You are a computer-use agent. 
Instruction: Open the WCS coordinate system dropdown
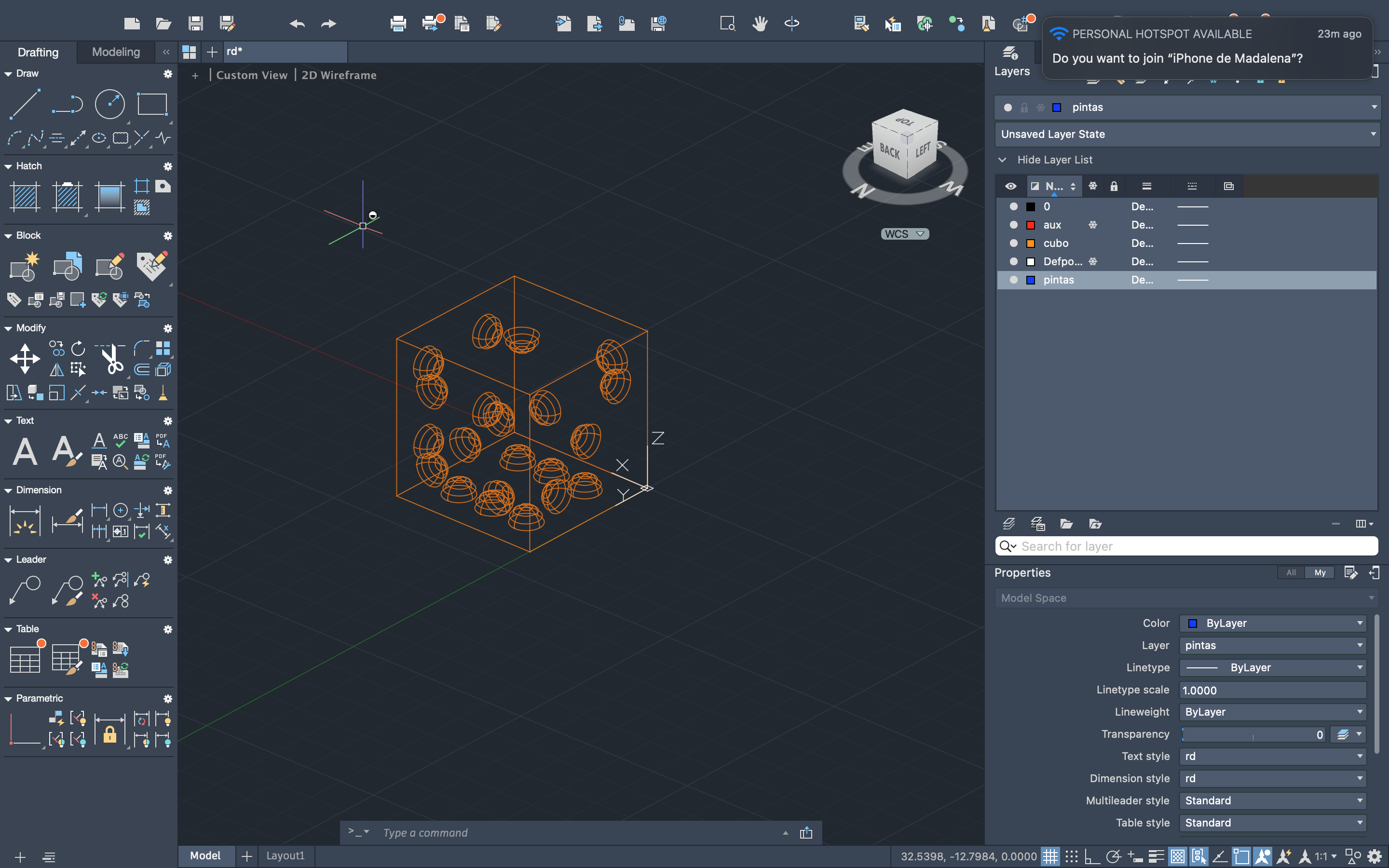click(x=905, y=234)
